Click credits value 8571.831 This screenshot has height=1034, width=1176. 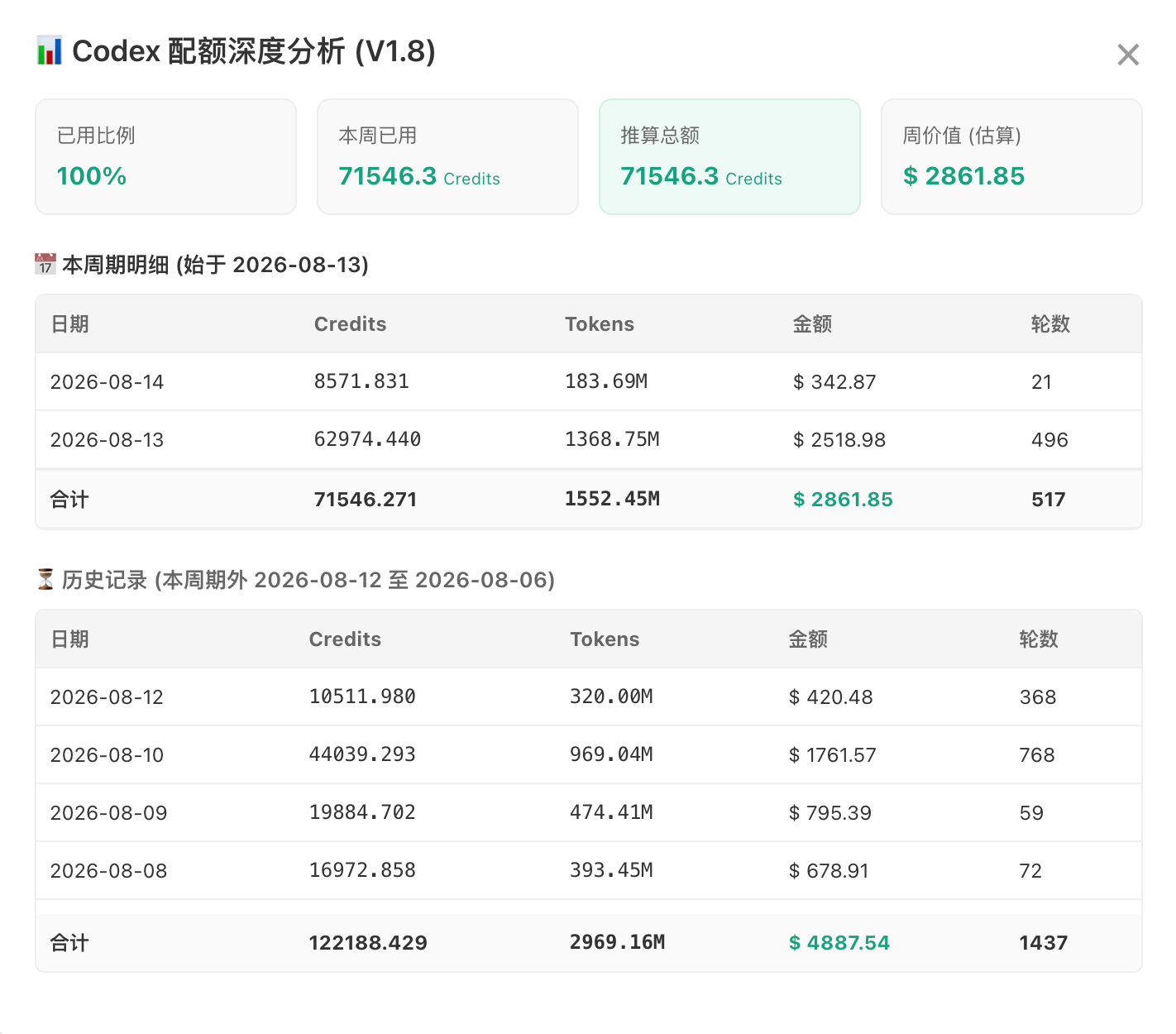tap(361, 381)
